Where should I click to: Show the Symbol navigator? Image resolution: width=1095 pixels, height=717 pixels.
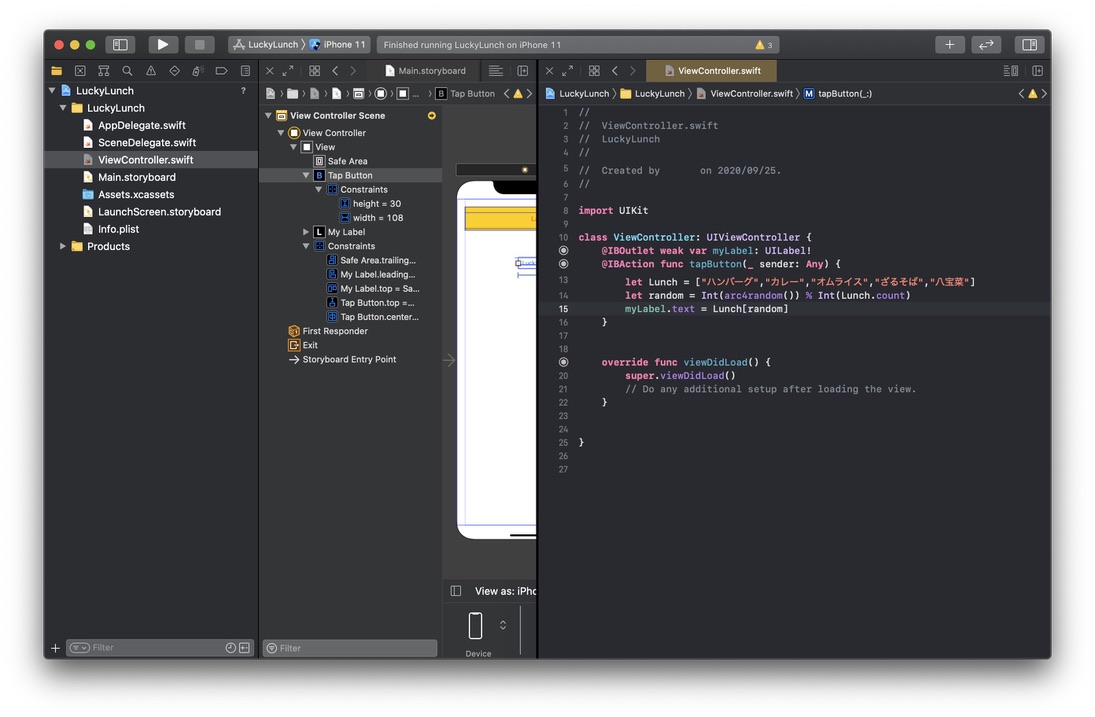click(x=103, y=71)
